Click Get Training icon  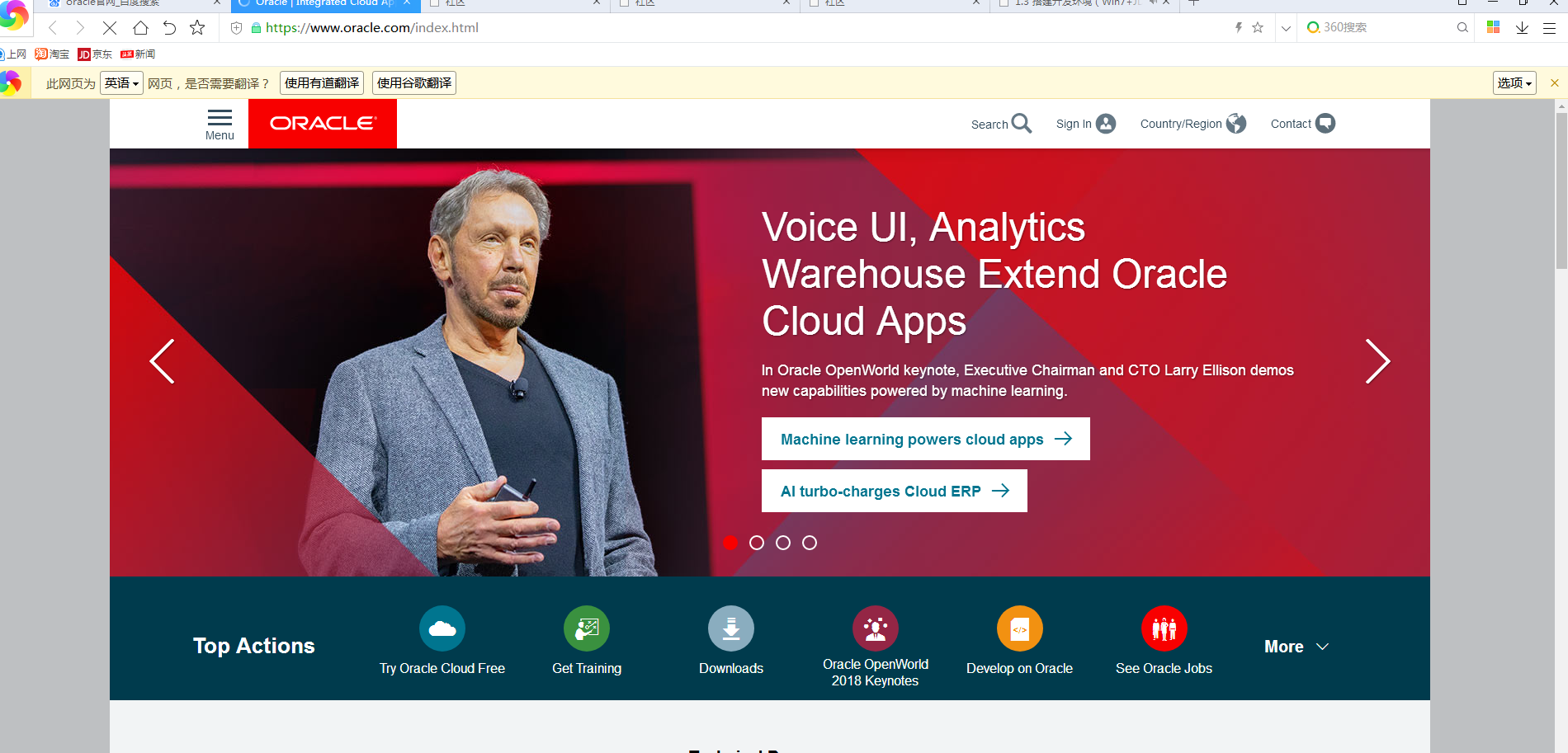pos(587,628)
